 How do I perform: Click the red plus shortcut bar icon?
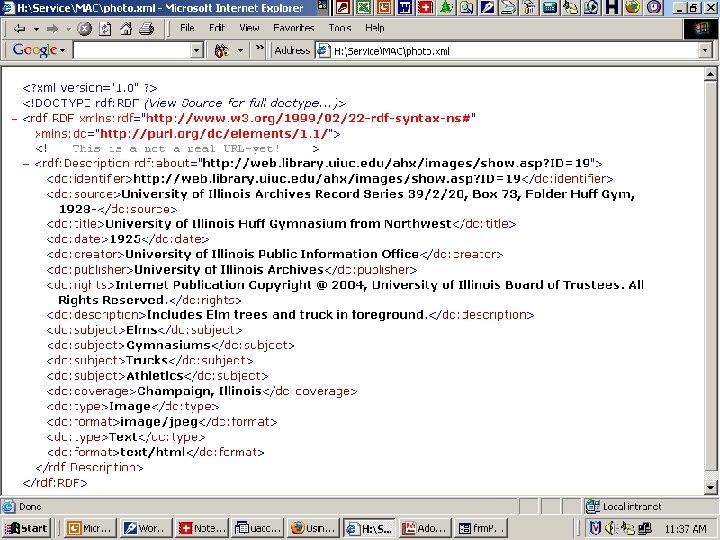425,7
